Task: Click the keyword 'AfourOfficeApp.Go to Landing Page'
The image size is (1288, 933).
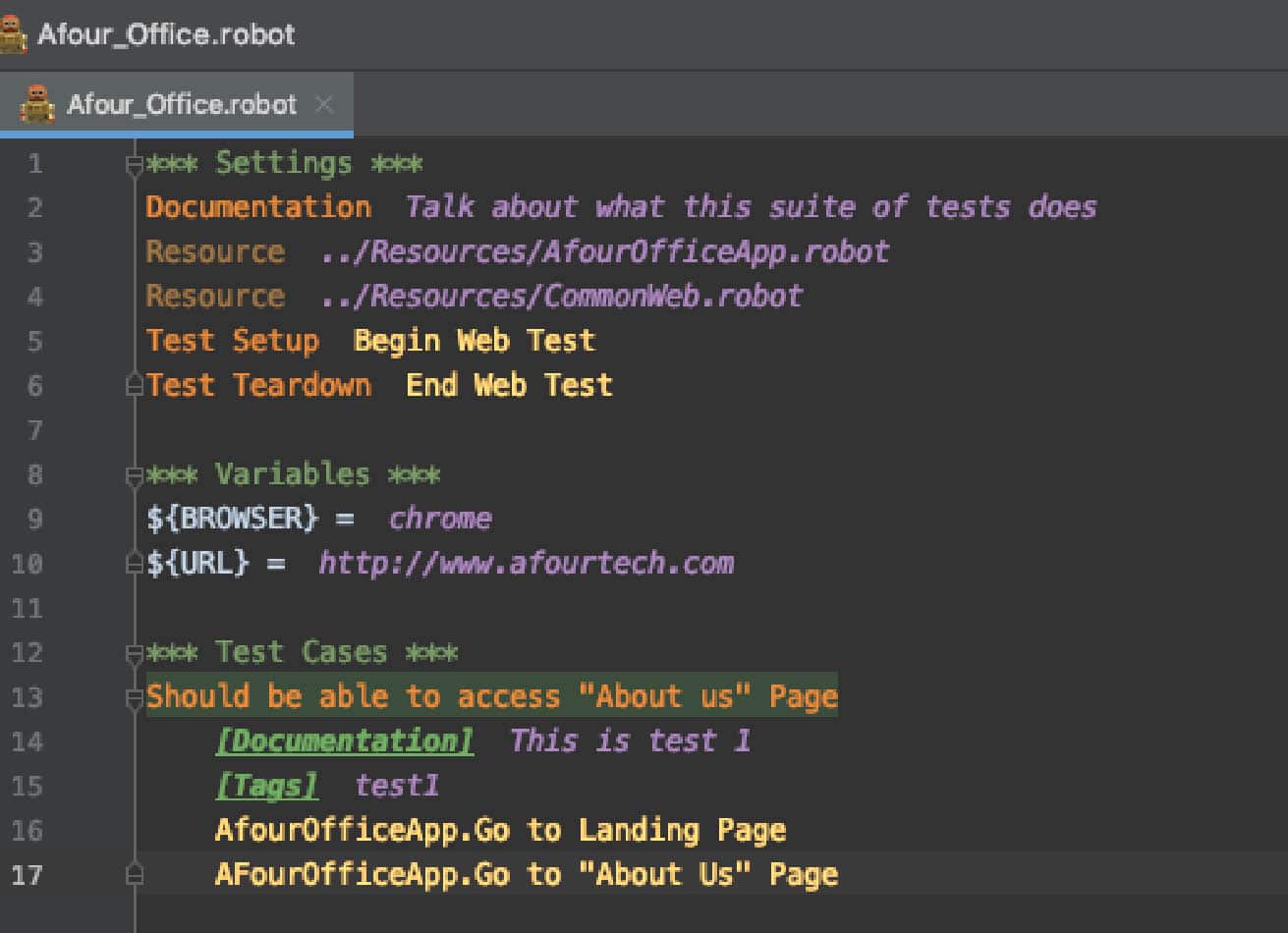Action: click(499, 830)
